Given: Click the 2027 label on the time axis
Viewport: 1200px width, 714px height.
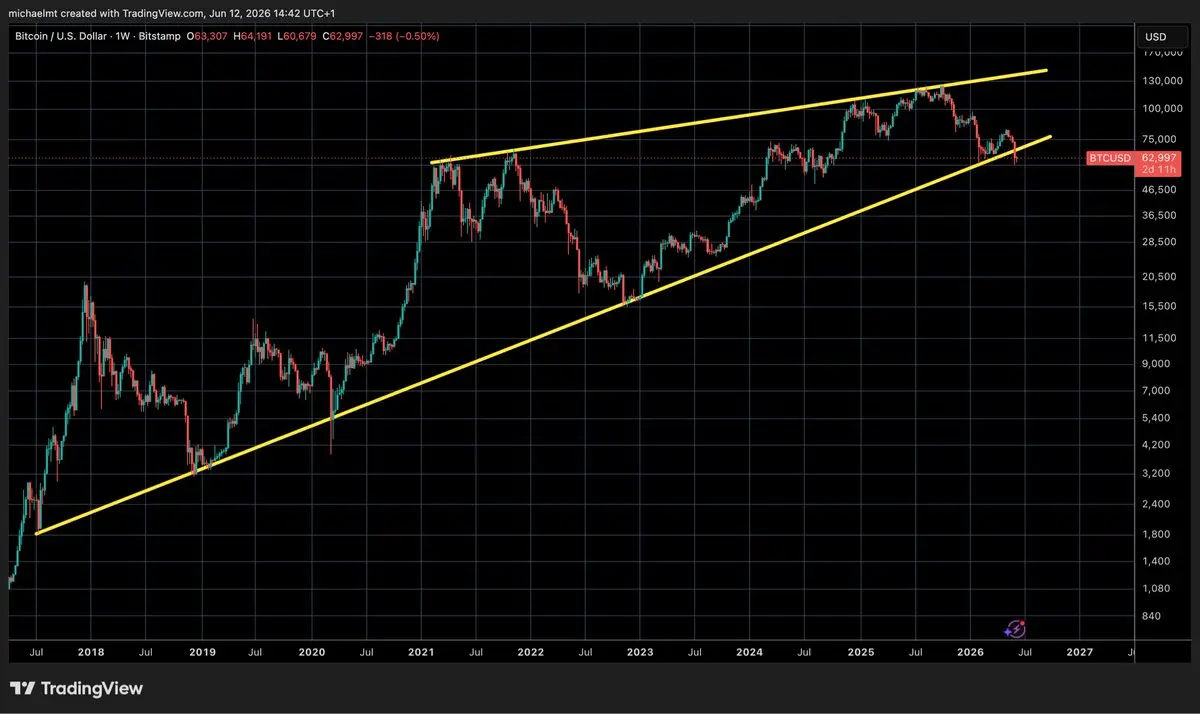Looking at the screenshot, I should tap(1080, 651).
